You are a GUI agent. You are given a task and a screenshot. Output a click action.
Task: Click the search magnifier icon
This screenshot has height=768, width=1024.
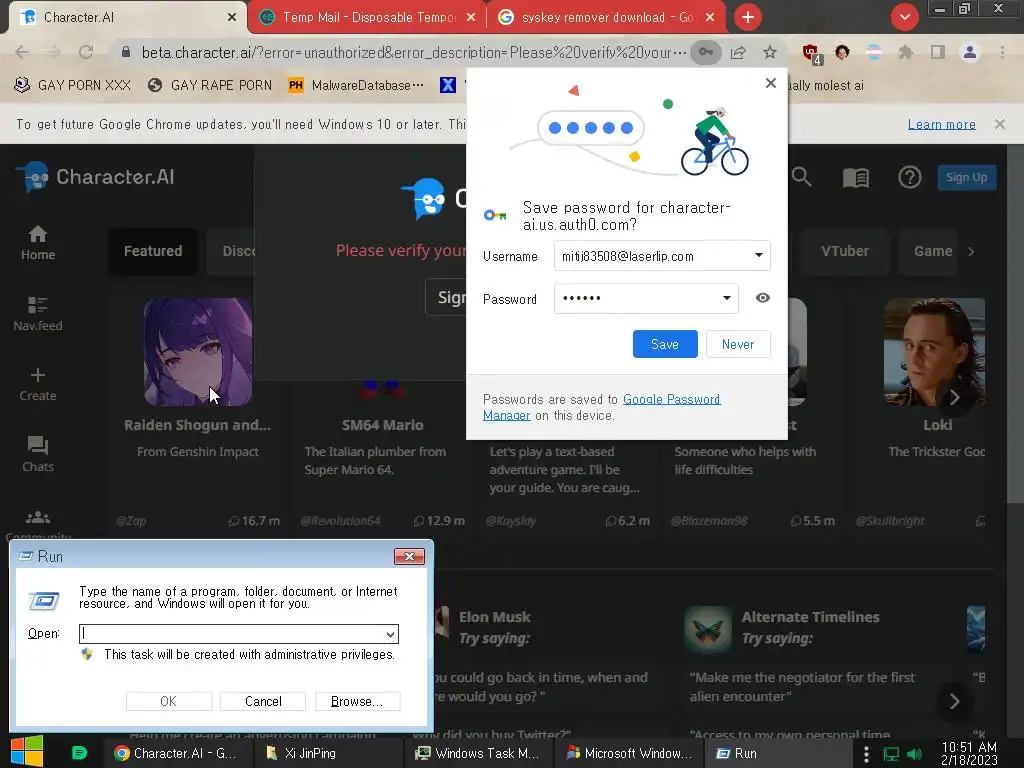point(801,177)
